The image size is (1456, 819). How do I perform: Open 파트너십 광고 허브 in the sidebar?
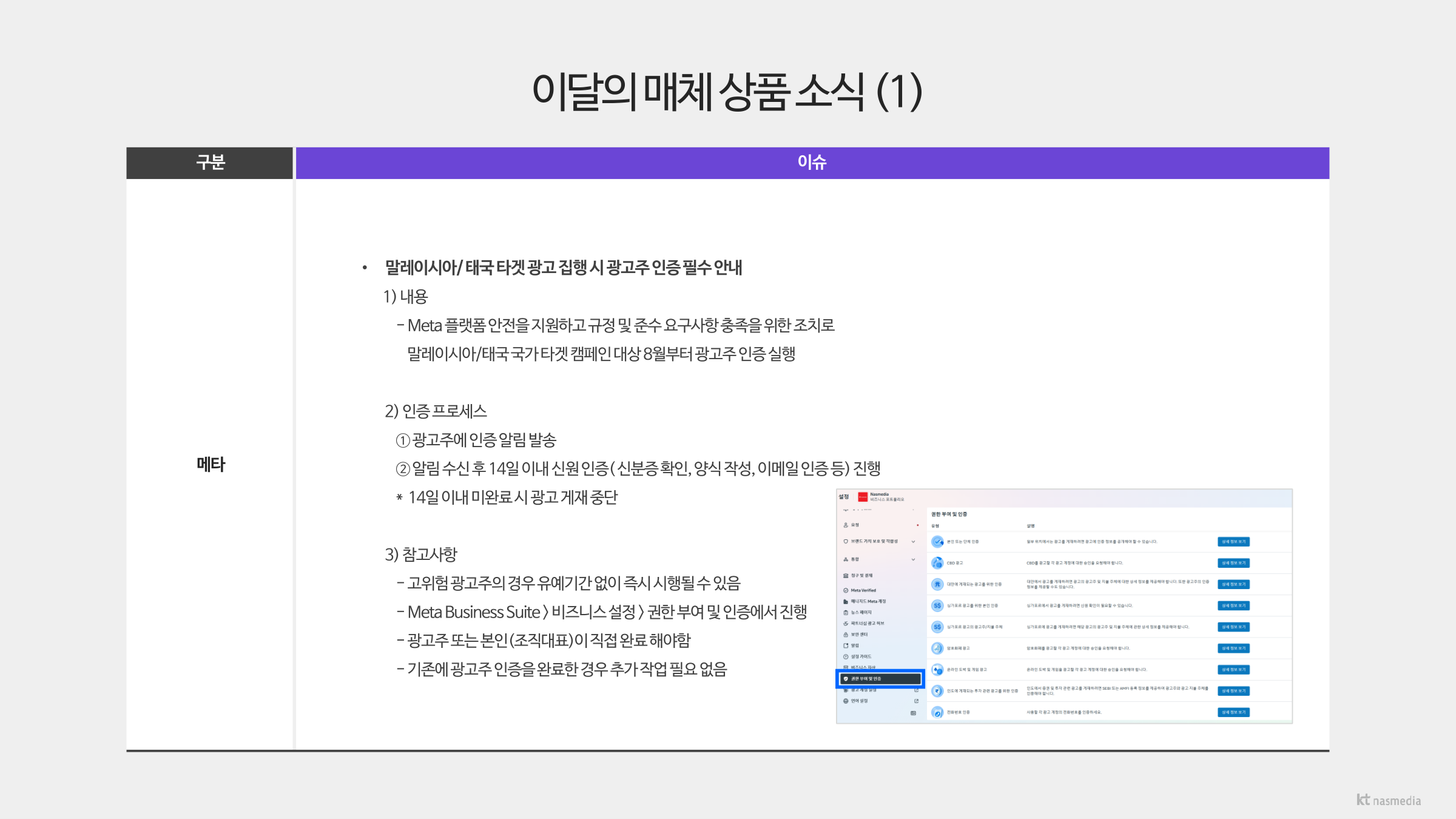pos(868,623)
